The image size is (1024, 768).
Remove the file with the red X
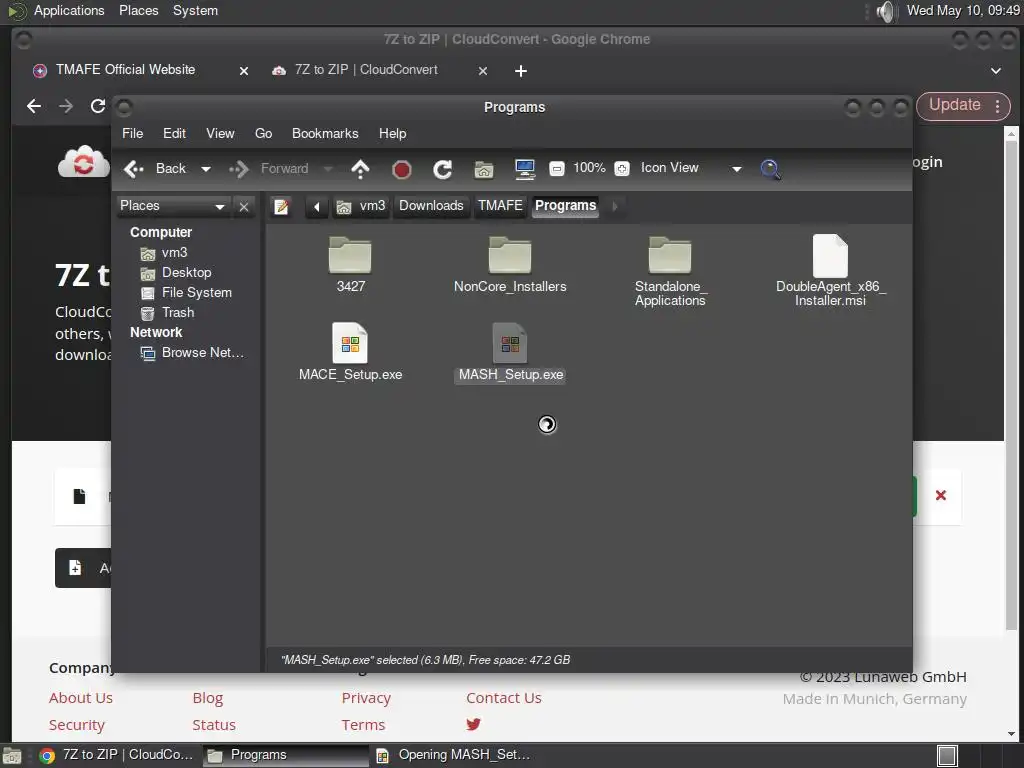point(940,496)
